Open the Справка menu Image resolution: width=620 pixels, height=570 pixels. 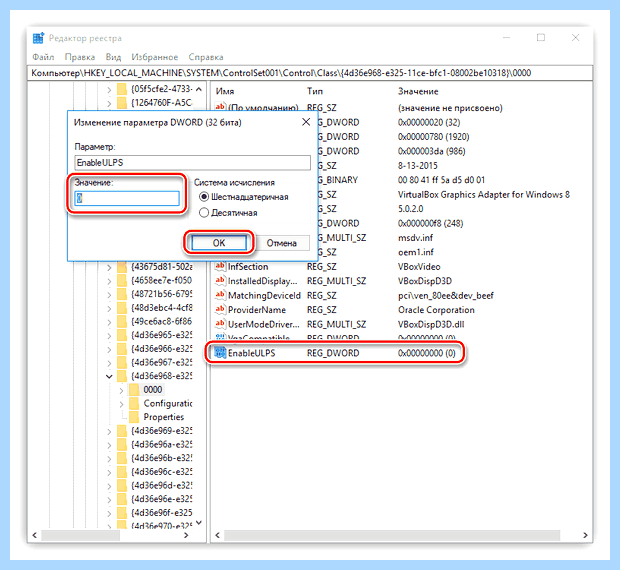pyautogui.click(x=206, y=57)
